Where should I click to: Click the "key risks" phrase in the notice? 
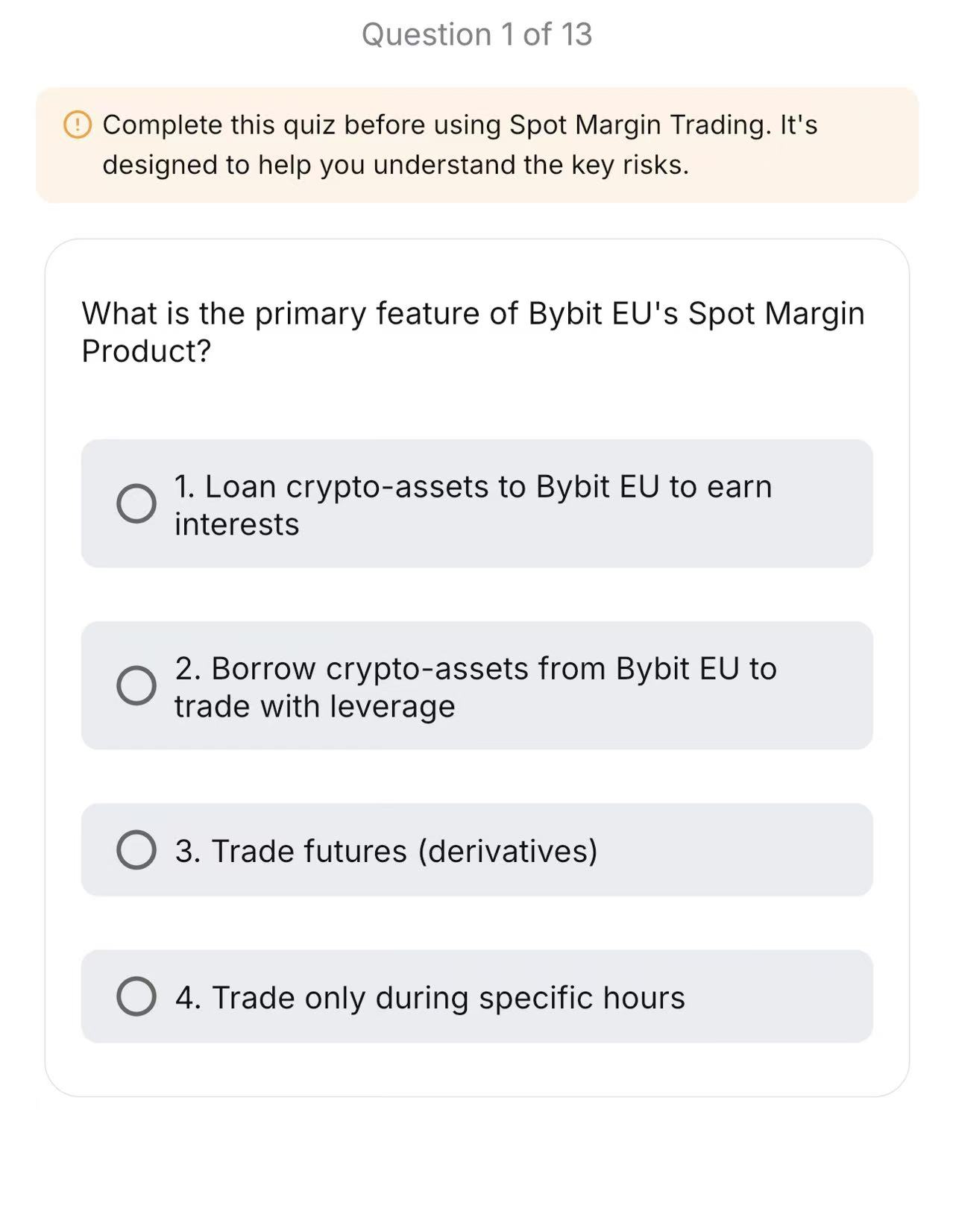[x=629, y=165]
